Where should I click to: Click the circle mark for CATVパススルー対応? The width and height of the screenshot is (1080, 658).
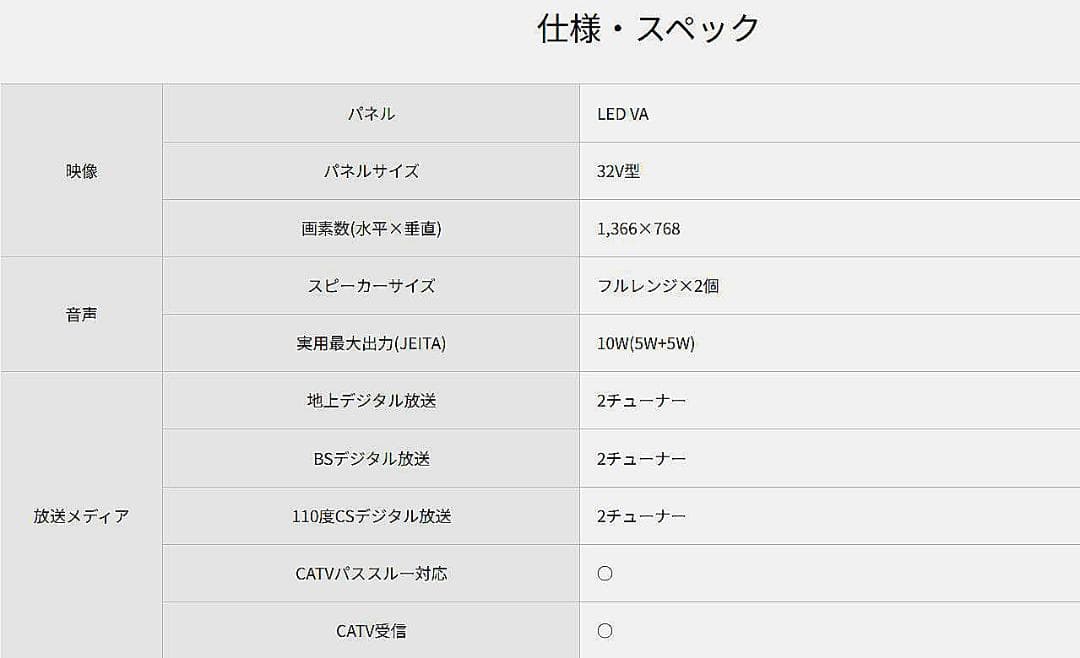[x=604, y=574]
